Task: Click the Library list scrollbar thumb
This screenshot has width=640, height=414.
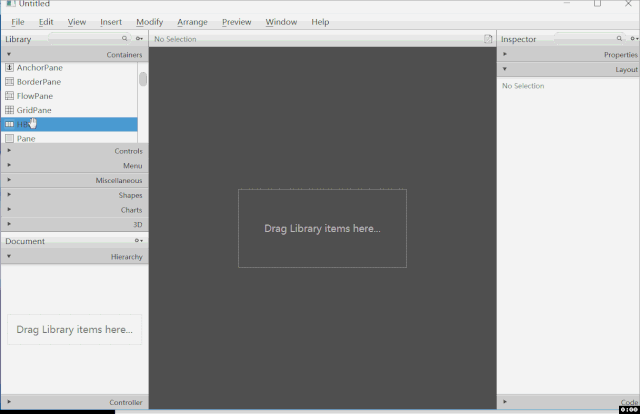Action: coord(143,79)
